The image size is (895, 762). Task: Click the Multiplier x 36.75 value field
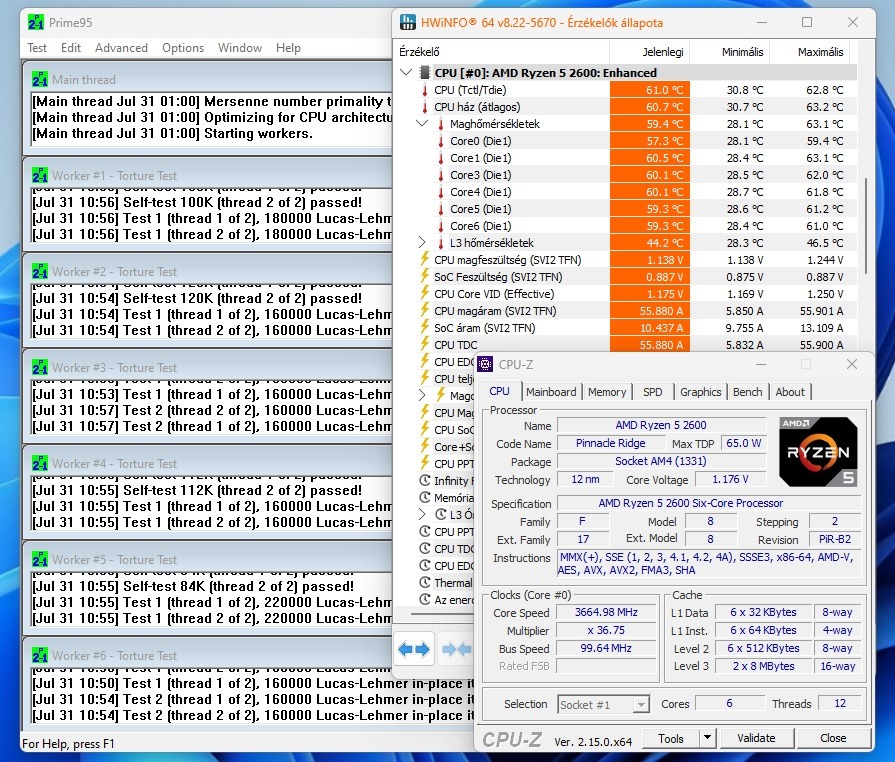coord(606,631)
